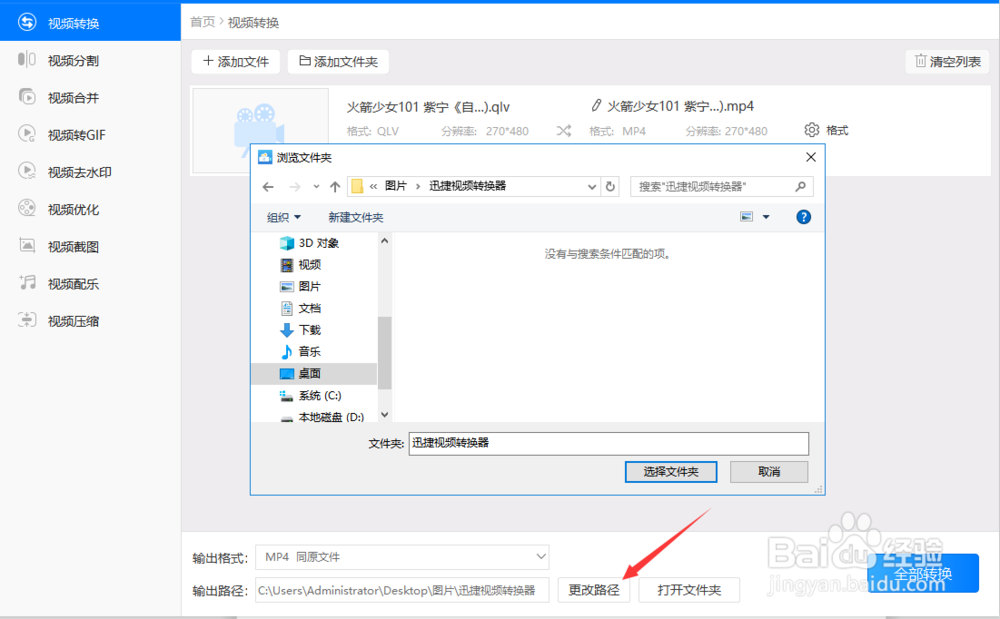Click the 视频压缩 compress icon

point(27,320)
